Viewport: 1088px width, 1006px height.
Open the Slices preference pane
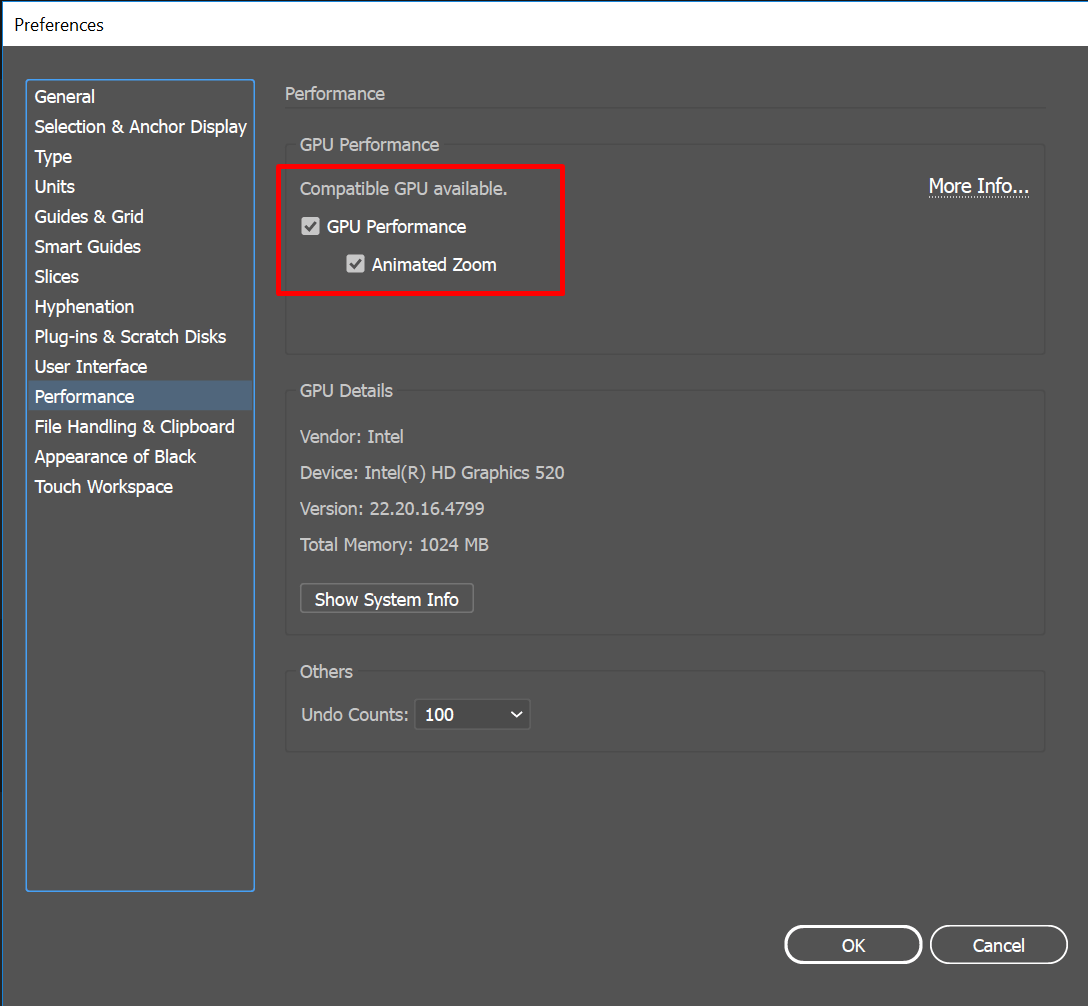[56, 276]
